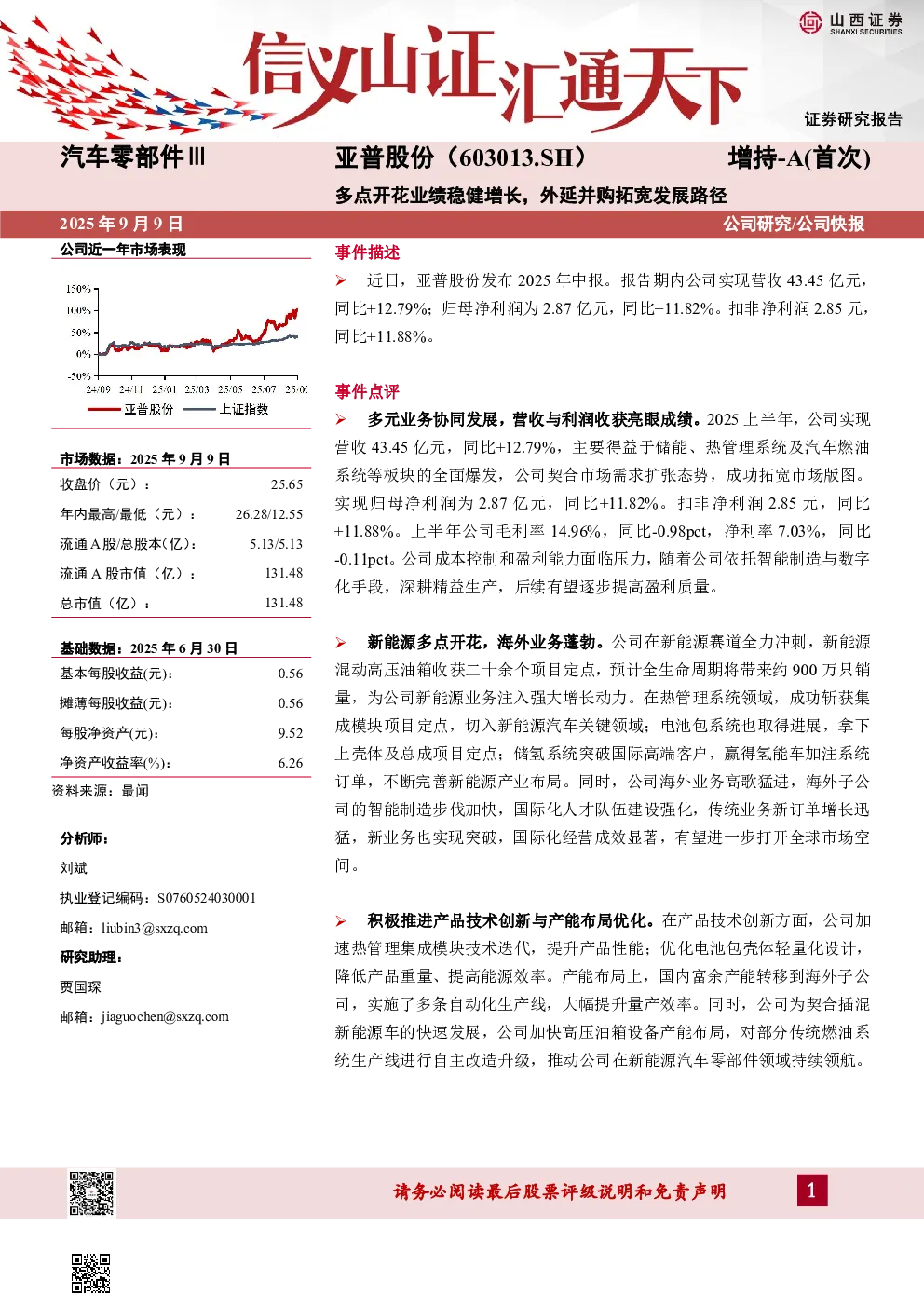Image resolution: width=924 pixels, height=1307 pixels.
Task: Click the 分析师 heading
Action: click(85, 838)
